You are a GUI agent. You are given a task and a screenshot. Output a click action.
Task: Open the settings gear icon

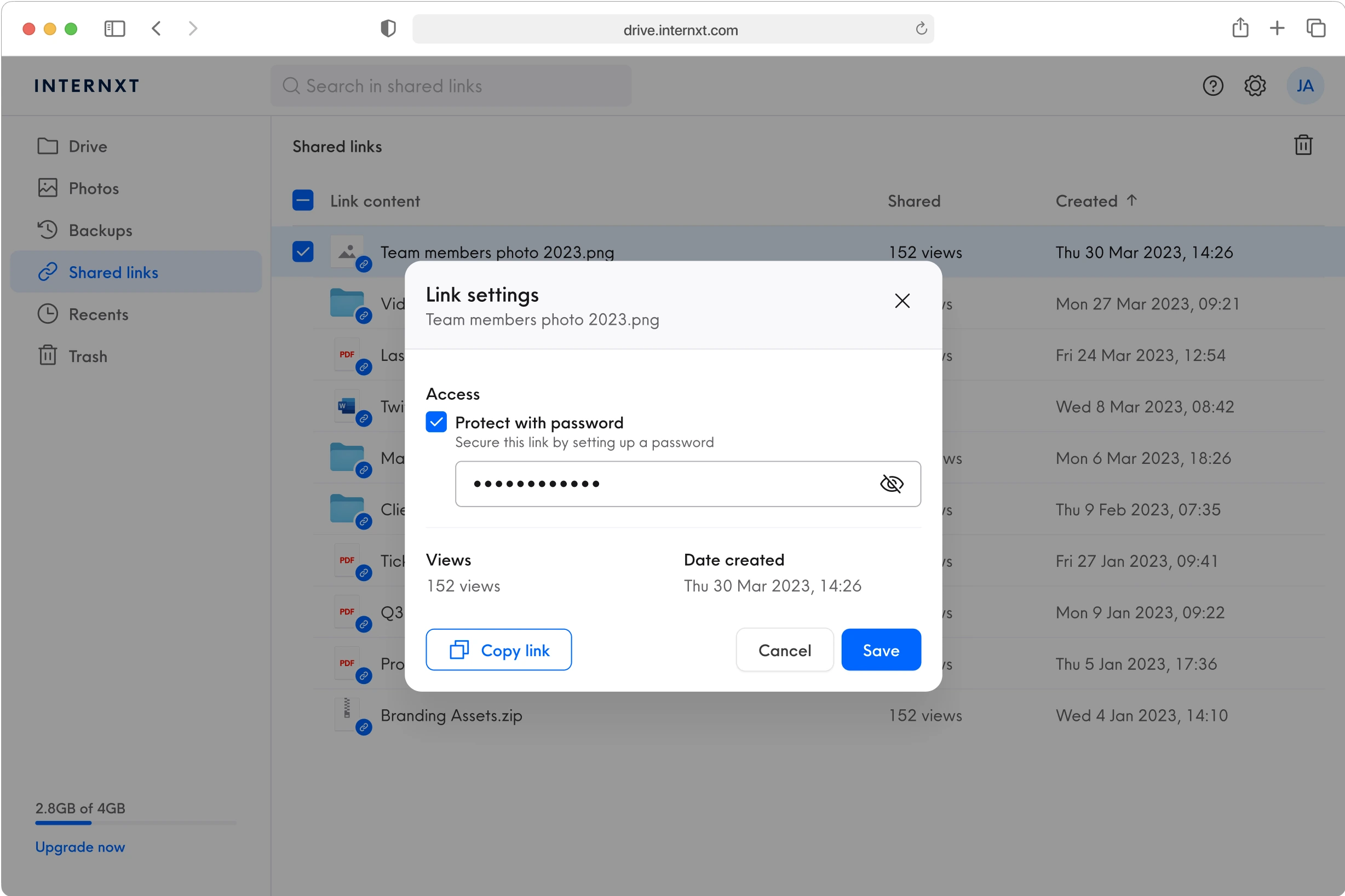1255,86
